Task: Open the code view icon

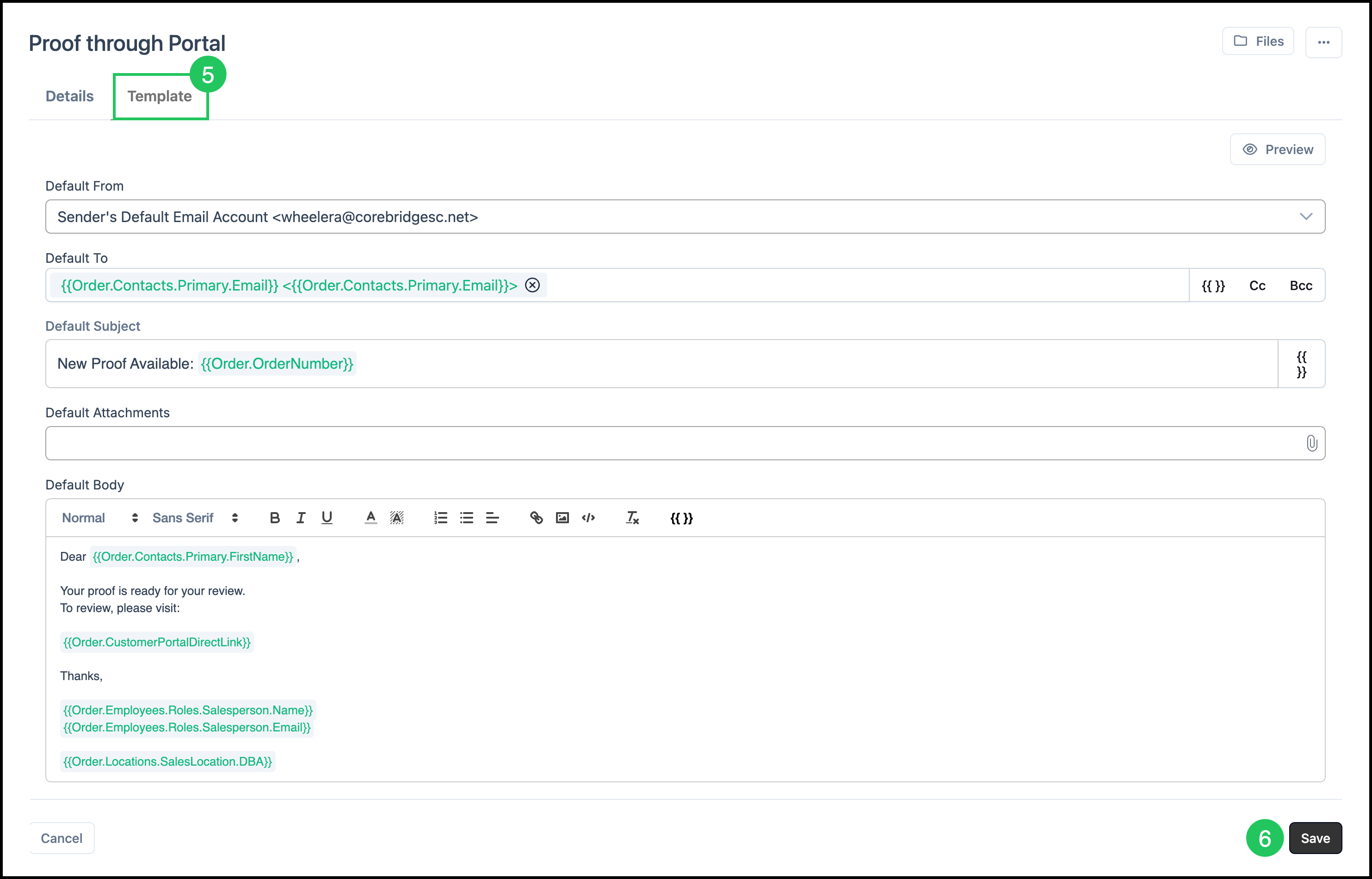Action: click(x=588, y=518)
